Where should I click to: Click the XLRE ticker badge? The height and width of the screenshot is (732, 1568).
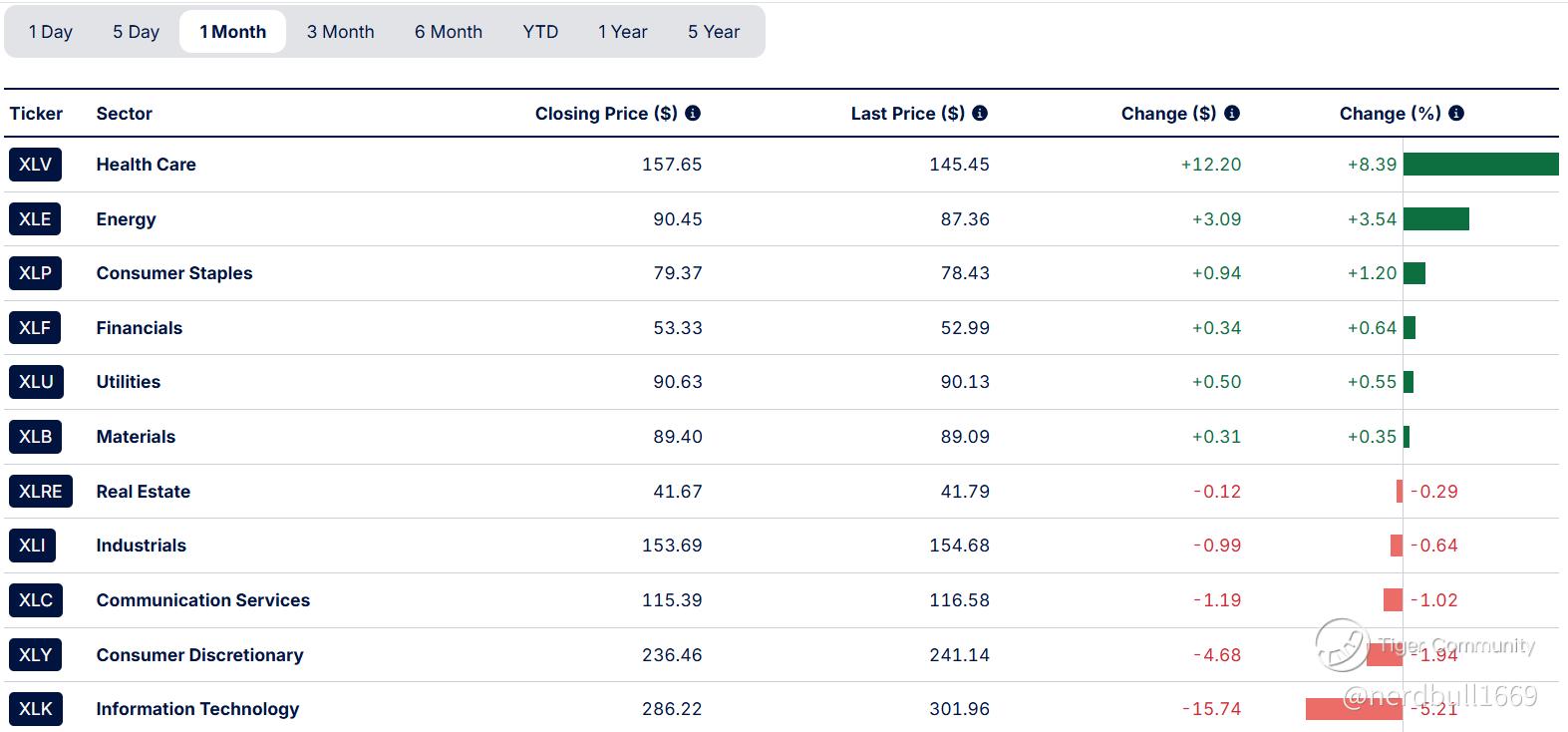[x=40, y=492]
